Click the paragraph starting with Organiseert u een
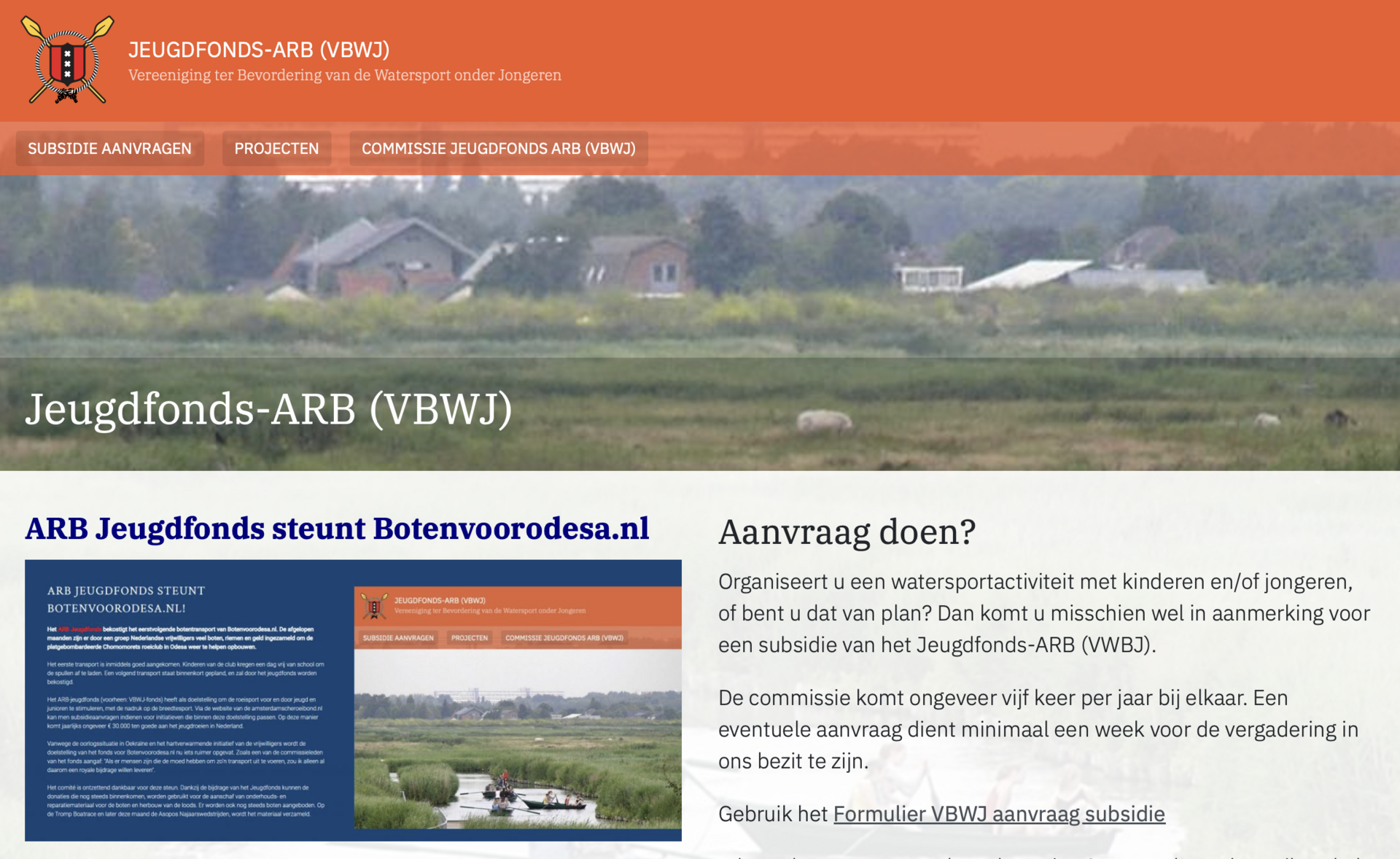Viewport: 1400px width, 859px height. point(1043,613)
